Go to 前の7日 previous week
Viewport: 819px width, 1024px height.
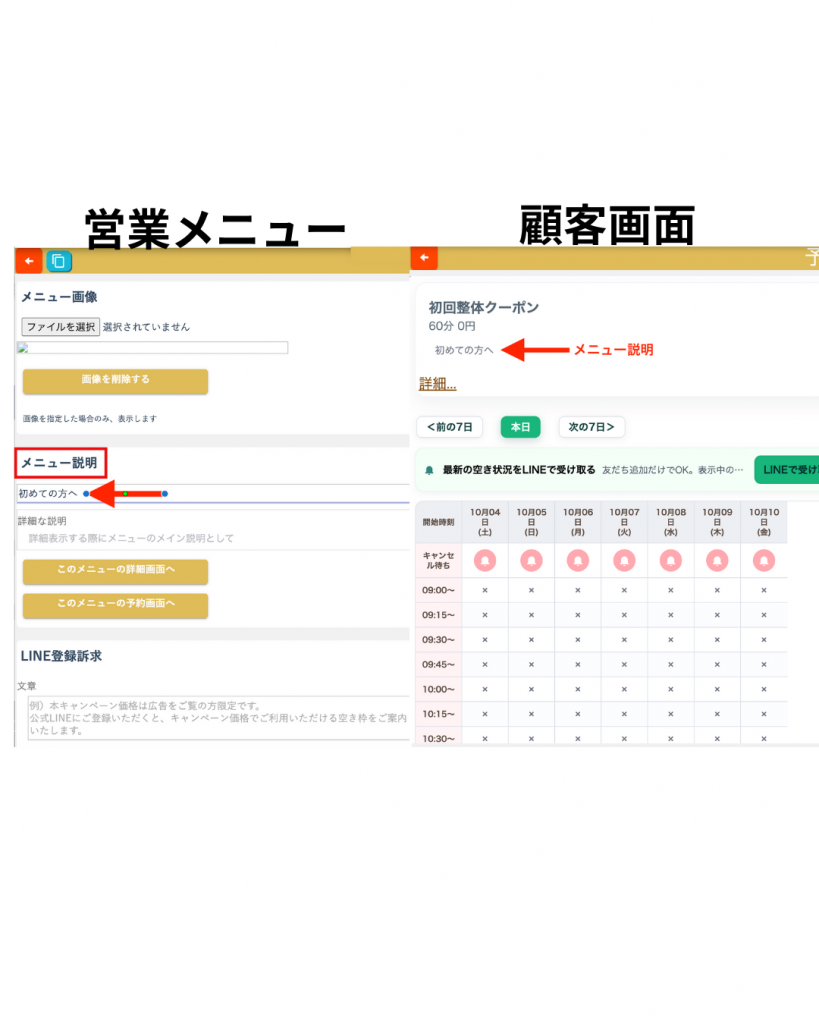[450, 427]
